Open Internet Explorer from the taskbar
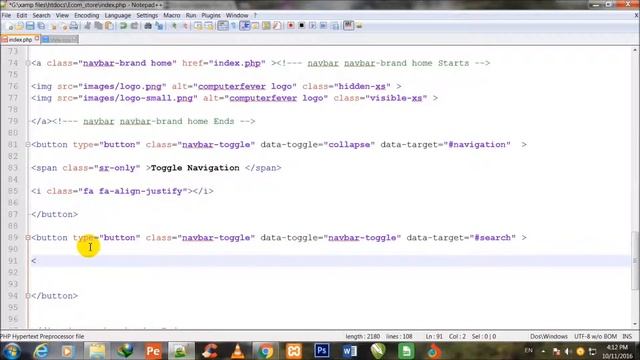The height and width of the screenshot is (360, 640). (x=41, y=351)
